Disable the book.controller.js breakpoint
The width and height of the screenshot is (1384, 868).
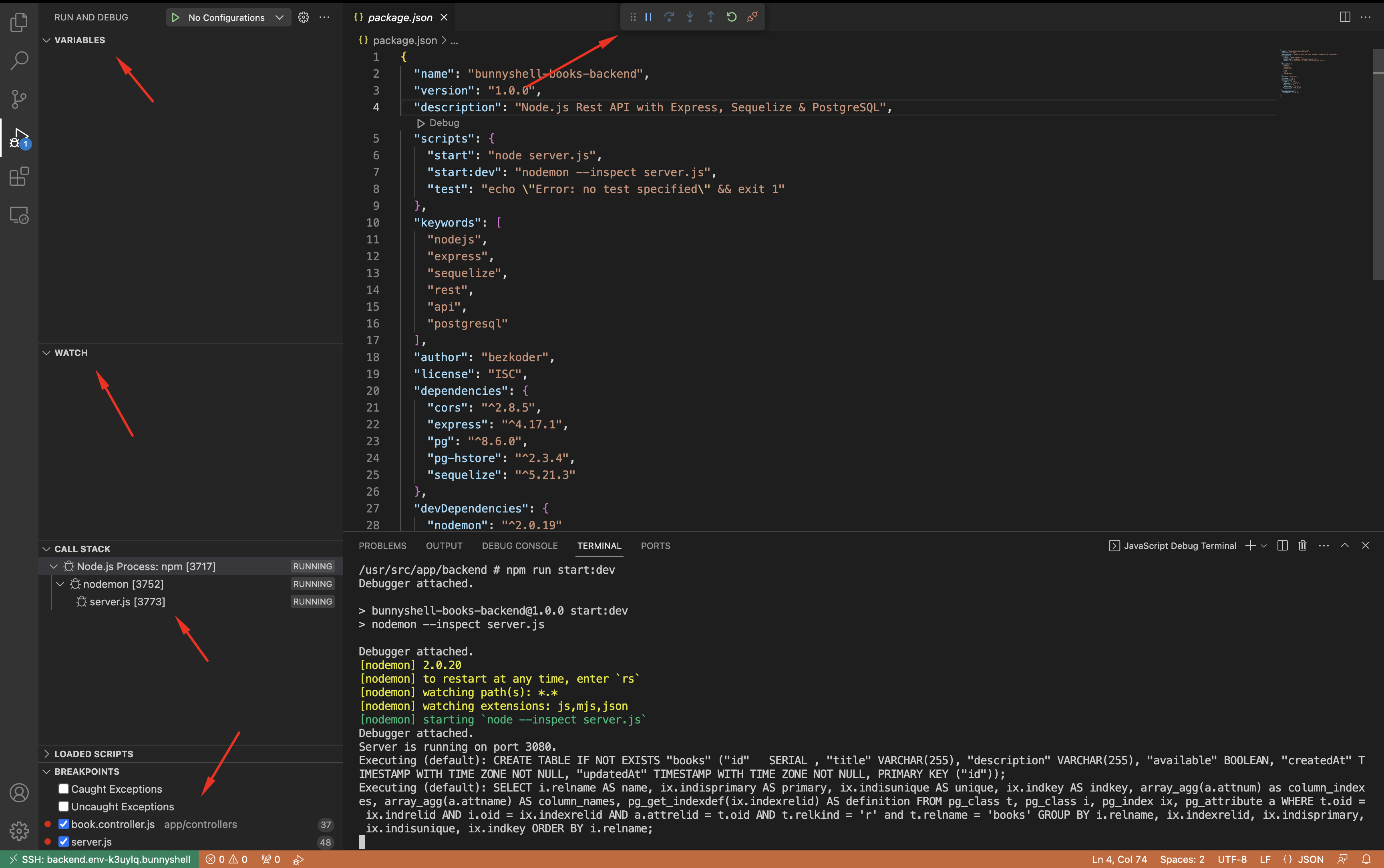click(64, 824)
